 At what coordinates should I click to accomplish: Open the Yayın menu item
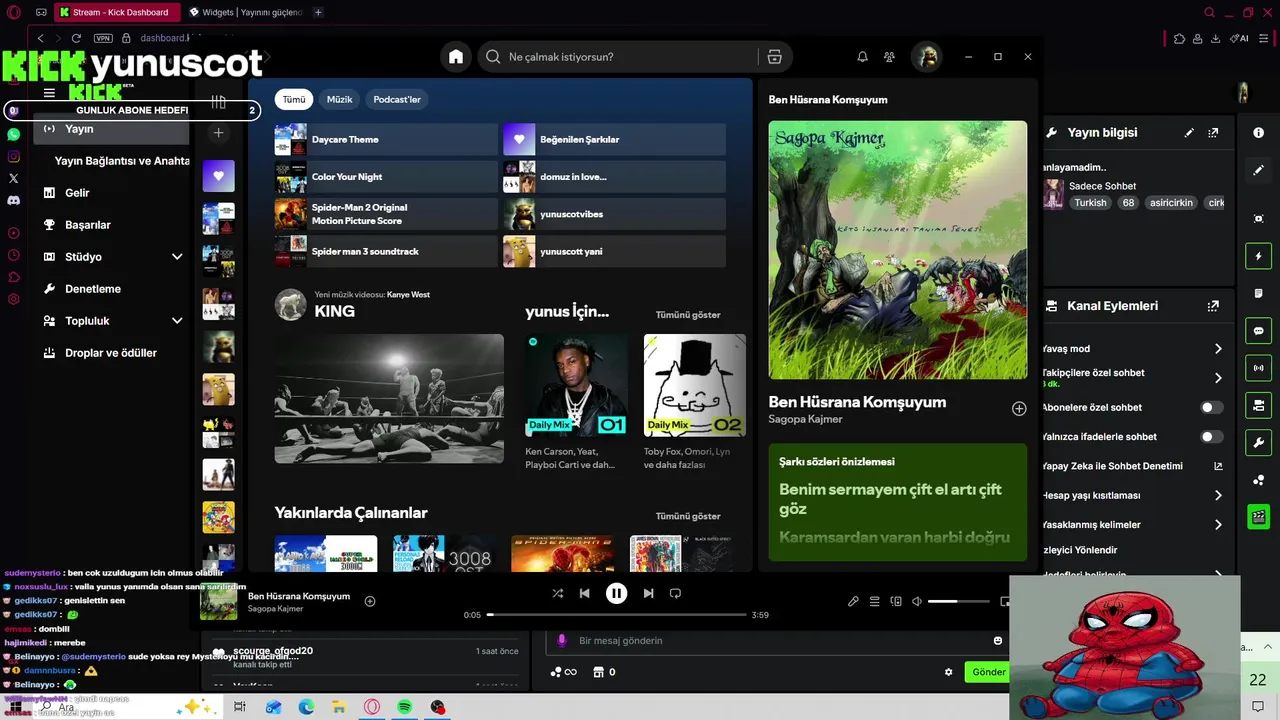coord(112,129)
